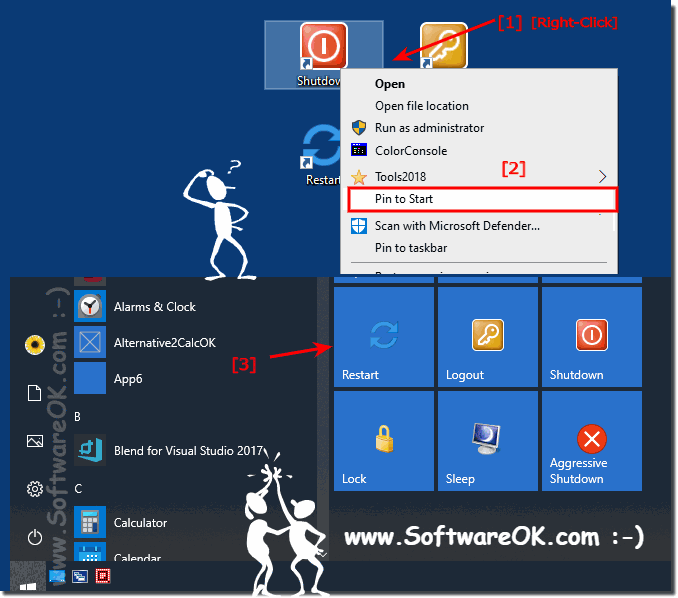Viewport: 678px width, 598px height.
Task: Launch Calculator from app list
Action: [x=195, y=523]
